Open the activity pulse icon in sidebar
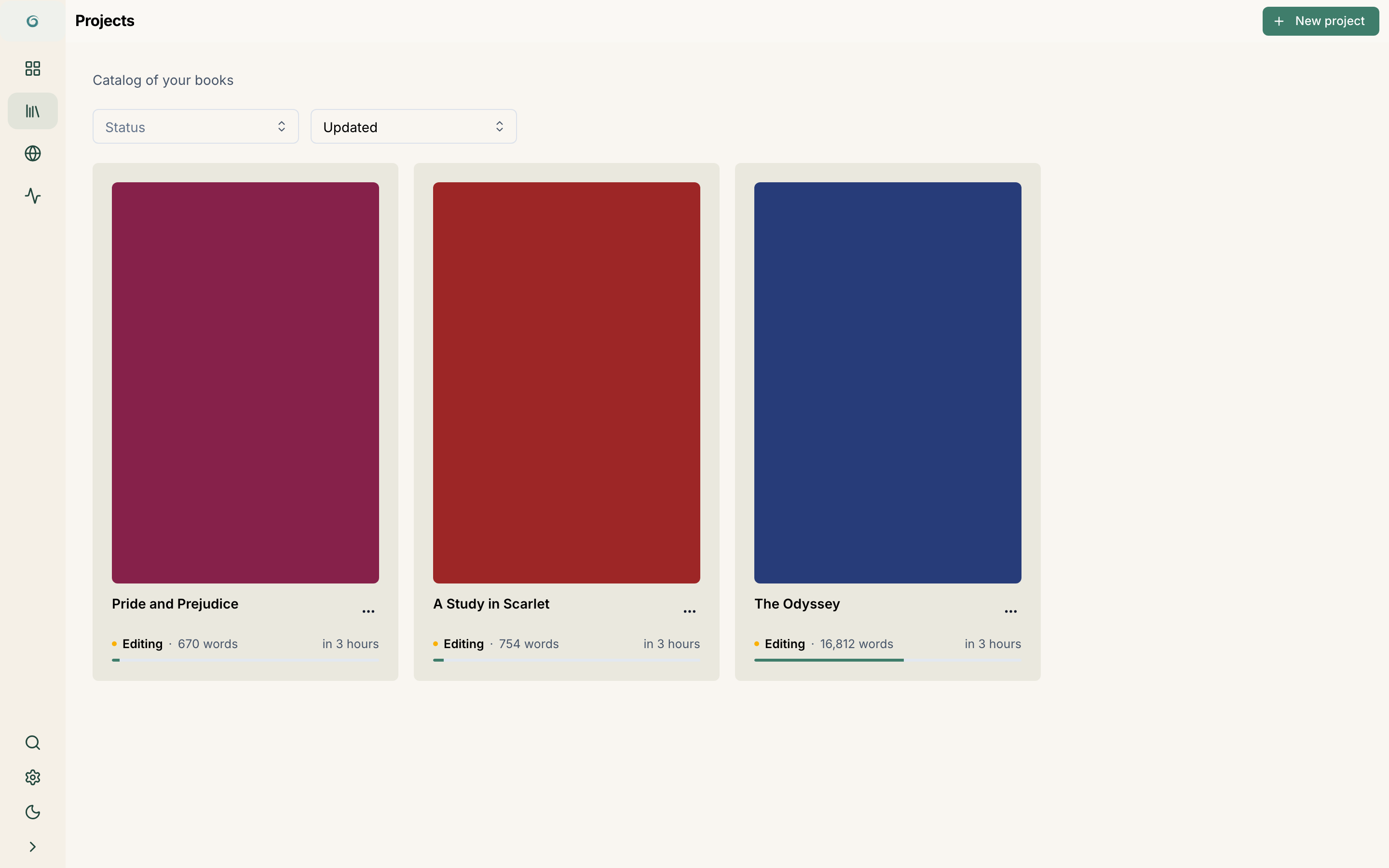The image size is (1389, 868). click(x=33, y=196)
